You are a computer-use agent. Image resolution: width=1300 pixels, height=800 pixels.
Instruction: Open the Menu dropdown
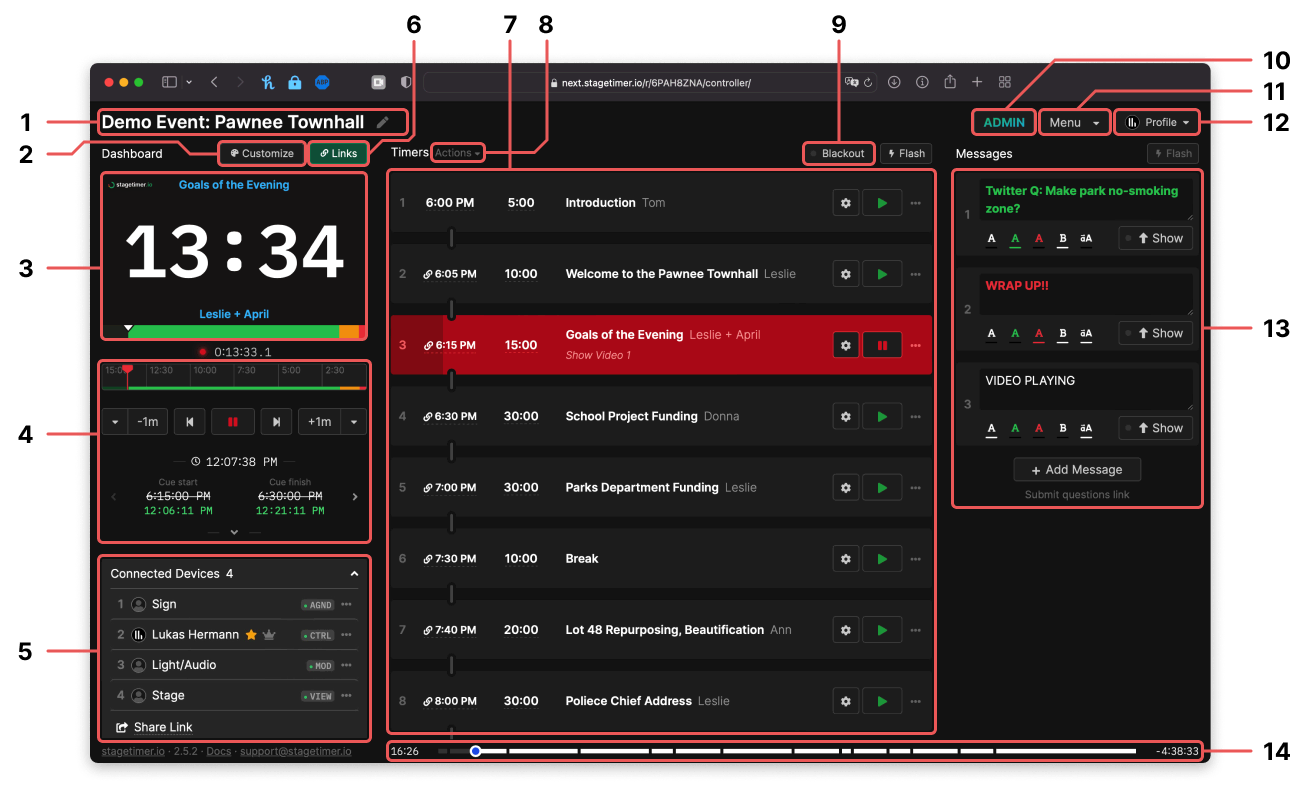pos(1075,122)
